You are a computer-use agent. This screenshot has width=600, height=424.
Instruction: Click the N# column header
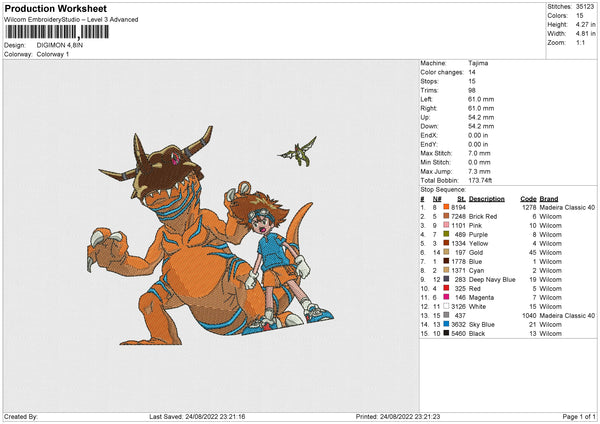coord(437,199)
